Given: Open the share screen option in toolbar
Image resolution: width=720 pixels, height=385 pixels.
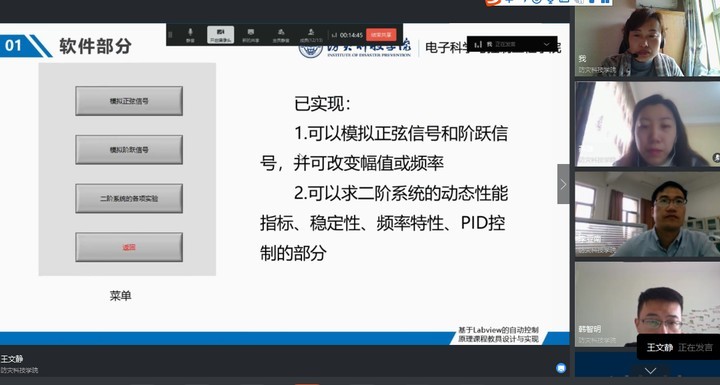Looking at the screenshot, I should click(251, 35).
